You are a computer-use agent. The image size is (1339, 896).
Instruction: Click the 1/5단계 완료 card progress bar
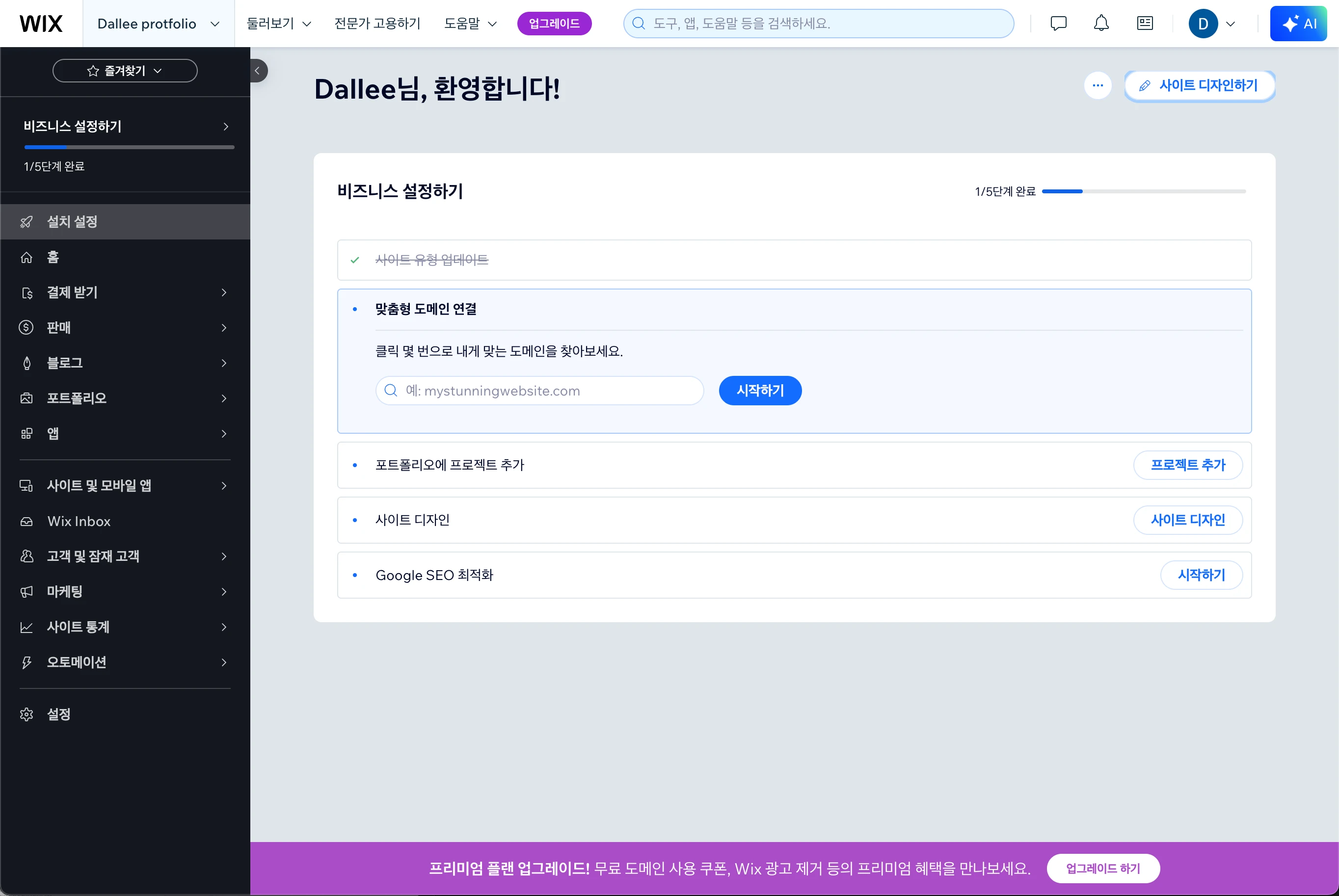coord(1144,191)
